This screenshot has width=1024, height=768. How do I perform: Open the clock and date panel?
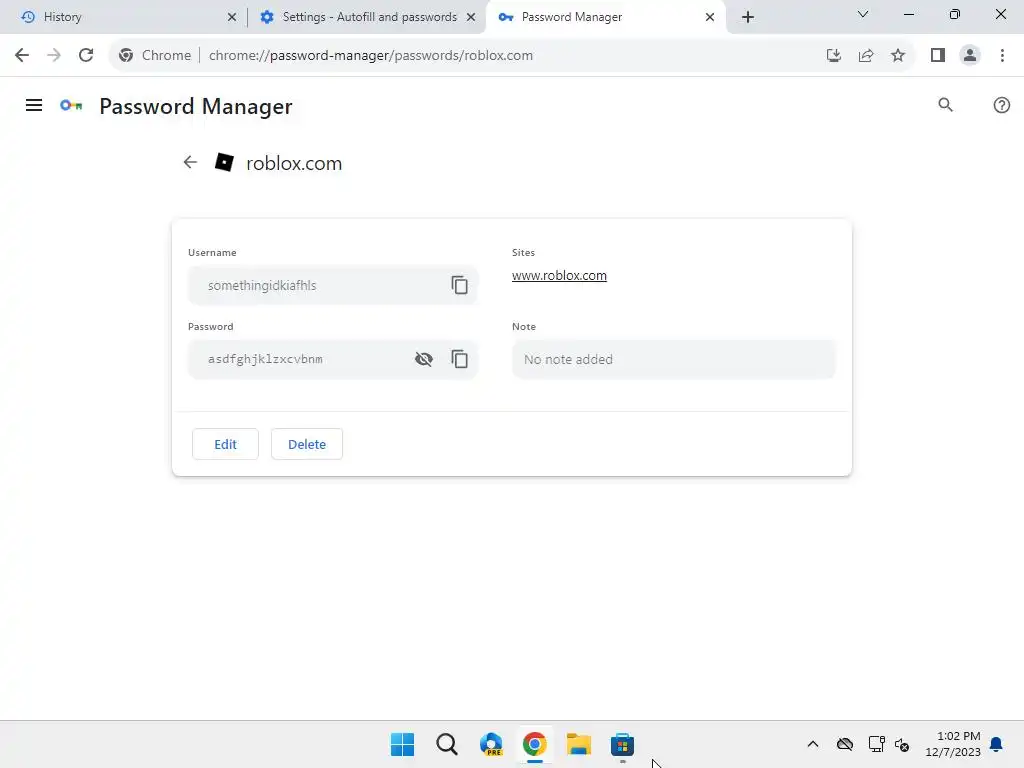pyautogui.click(x=953, y=744)
